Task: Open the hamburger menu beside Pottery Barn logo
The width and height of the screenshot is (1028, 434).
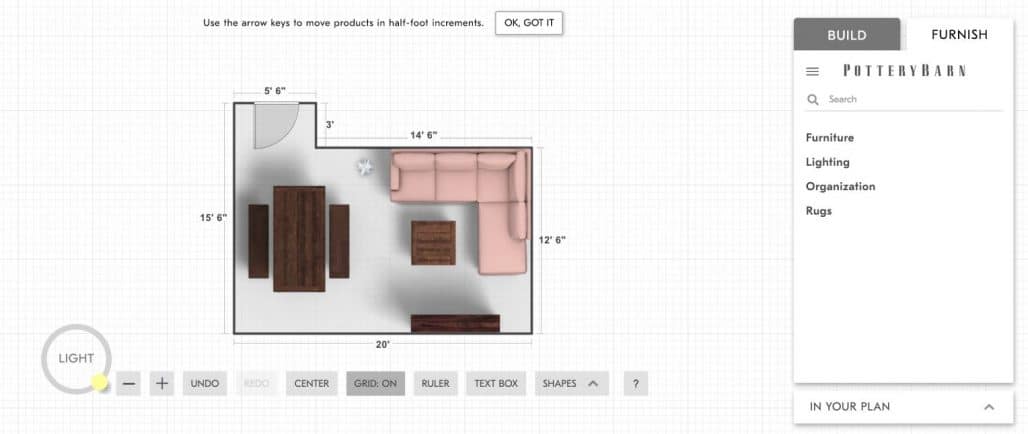Action: pos(812,71)
